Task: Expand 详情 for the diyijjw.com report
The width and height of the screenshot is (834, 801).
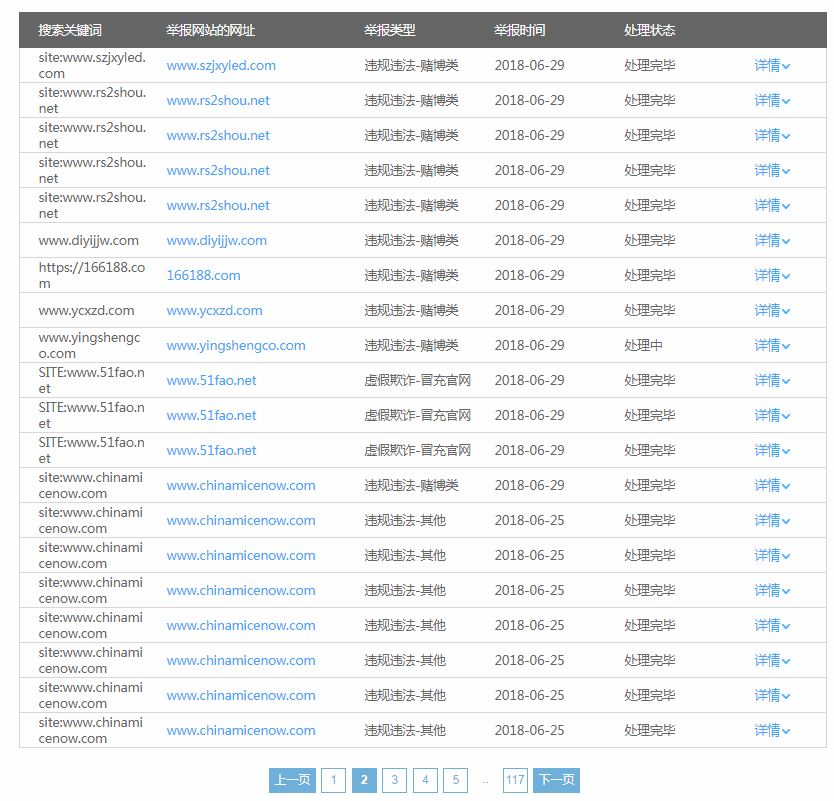Action: (771, 240)
